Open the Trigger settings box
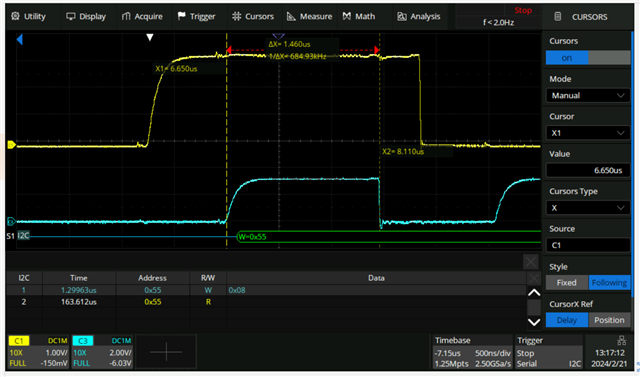Screen dimensions: 640x377 tap(549, 352)
